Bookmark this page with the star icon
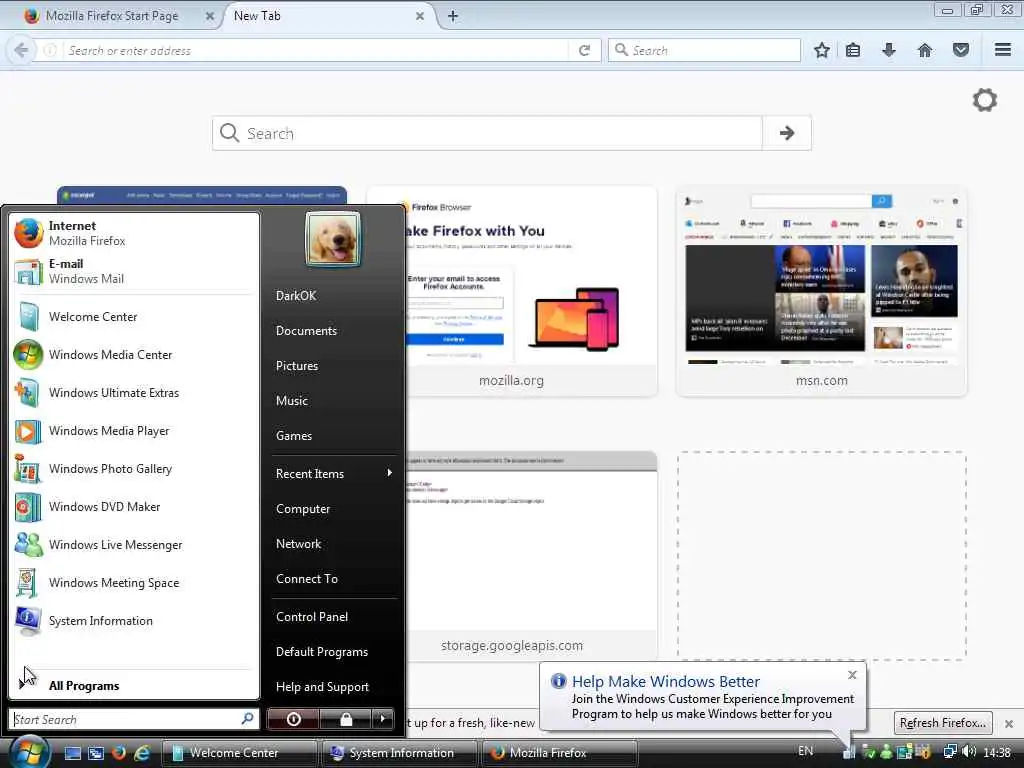The width and height of the screenshot is (1024, 768). click(822, 50)
